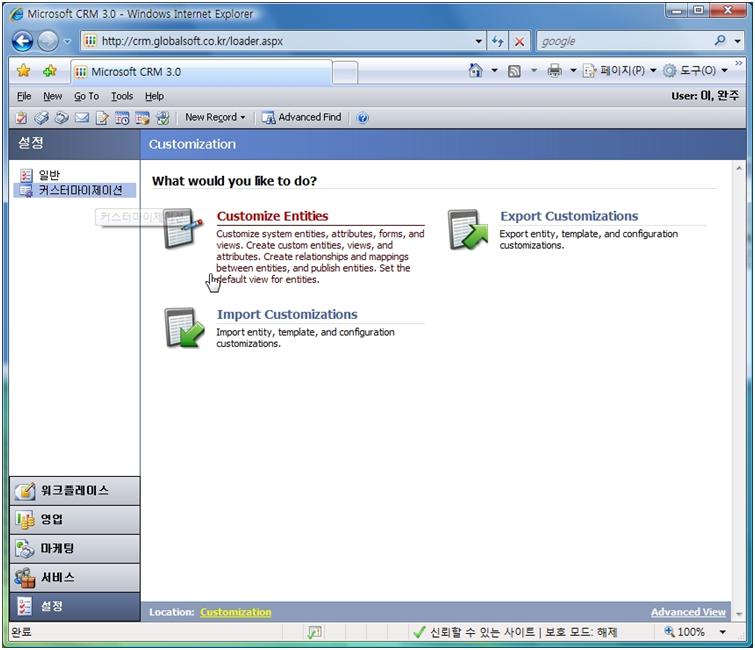Click the status bar popup blocker icon
Viewport: 755px width, 650px height.
click(x=315, y=632)
